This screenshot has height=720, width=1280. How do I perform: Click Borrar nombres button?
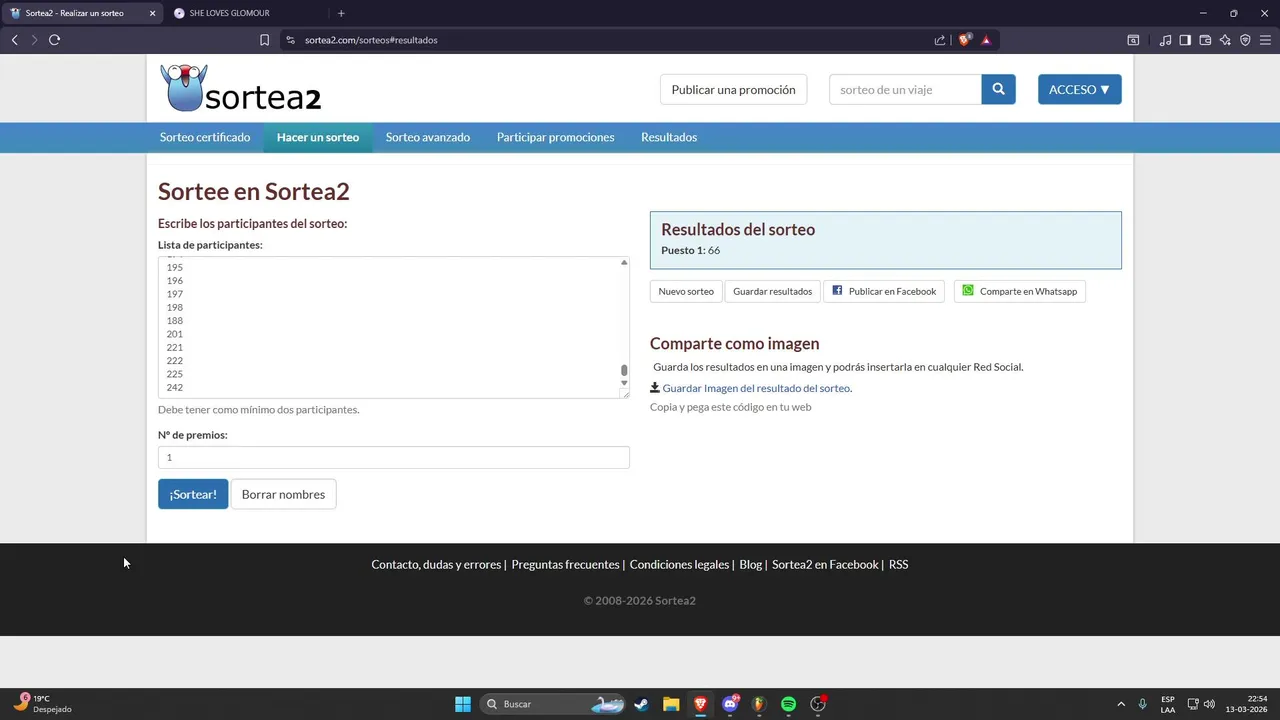[x=283, y=494]
